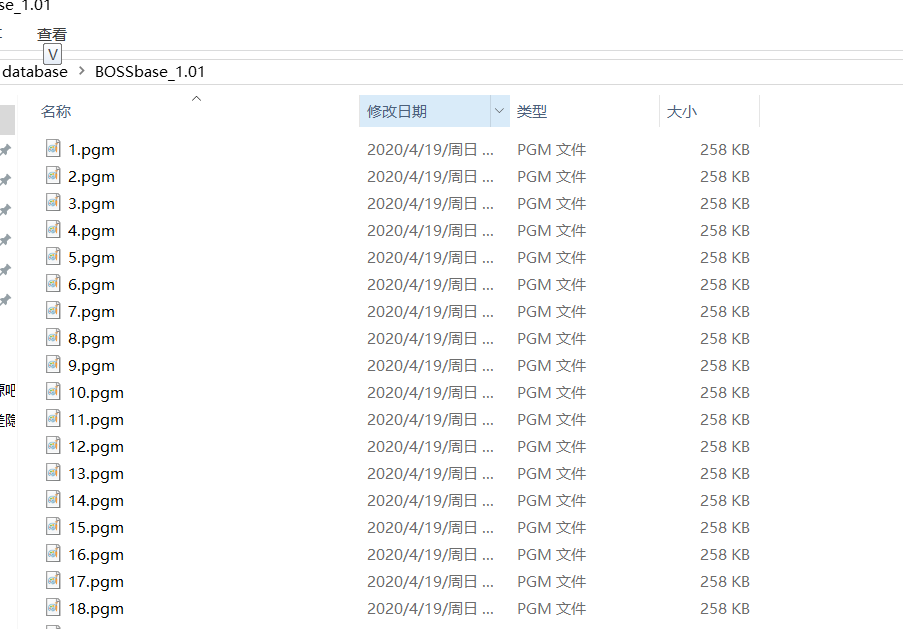The width and height of the screenshot is (903, 629).
Task: Select the file name 9.pgm
Action: click(91, 366)
